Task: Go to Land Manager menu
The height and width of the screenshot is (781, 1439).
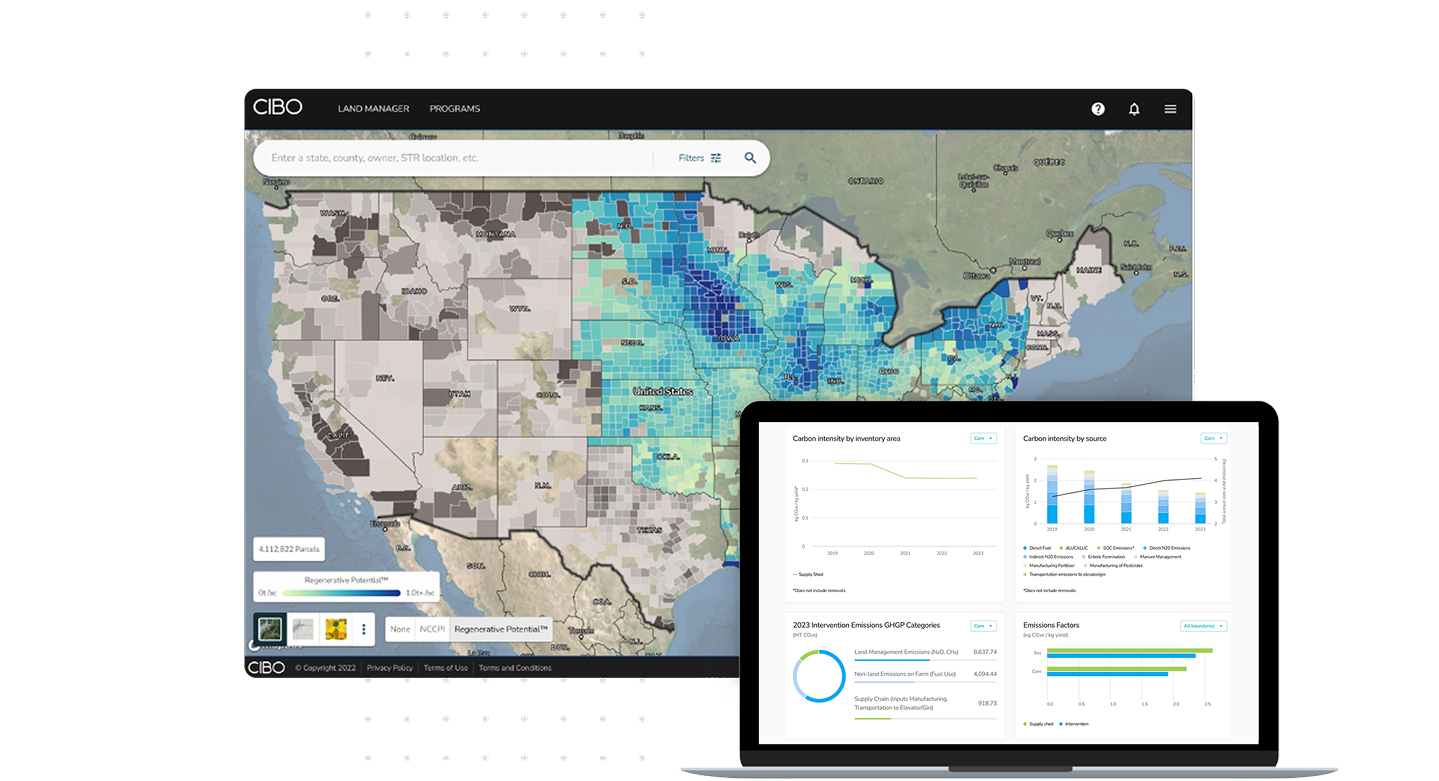Action: click(x=373, y=109)
